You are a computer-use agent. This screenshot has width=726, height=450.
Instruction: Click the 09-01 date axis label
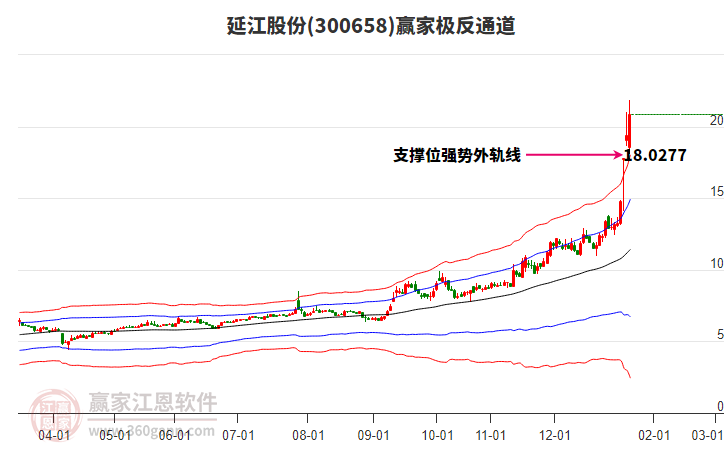(373, 435)
